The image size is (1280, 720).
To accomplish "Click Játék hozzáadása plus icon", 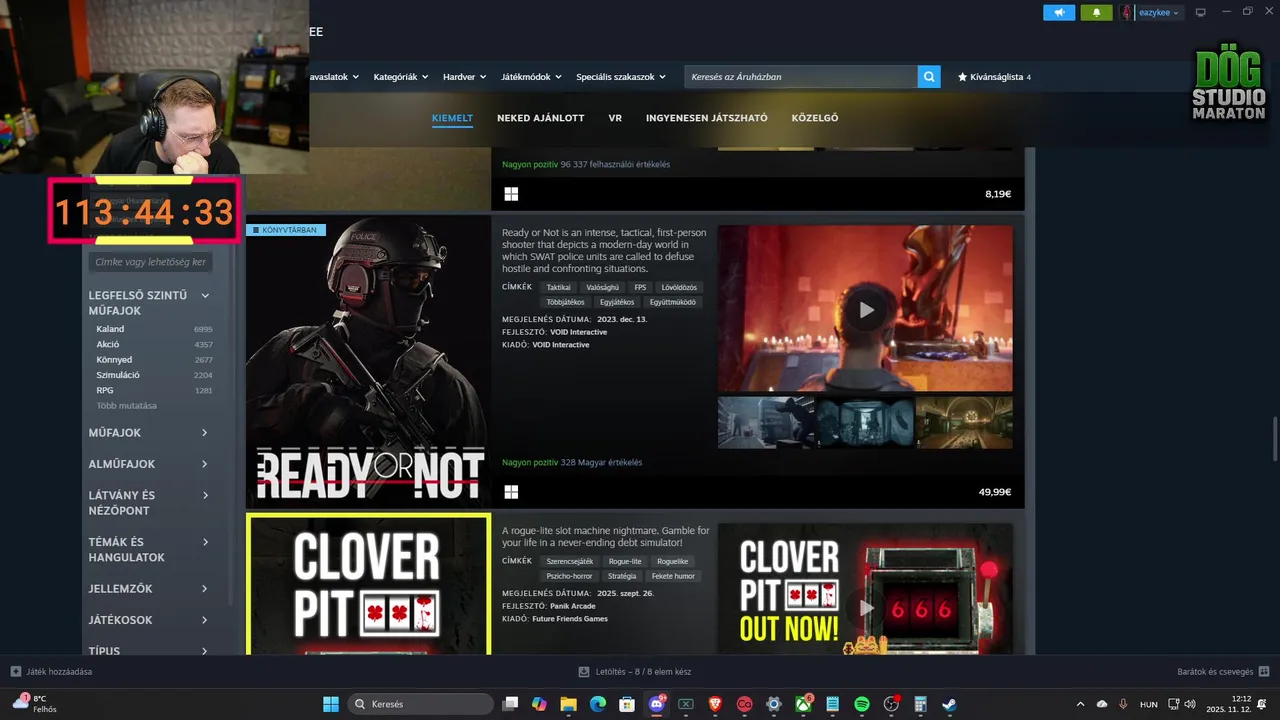I will [x=16, y=672].
